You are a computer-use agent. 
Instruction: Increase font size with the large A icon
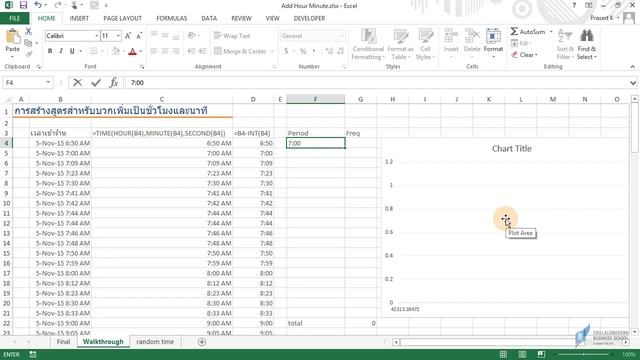tap(128, 36)
